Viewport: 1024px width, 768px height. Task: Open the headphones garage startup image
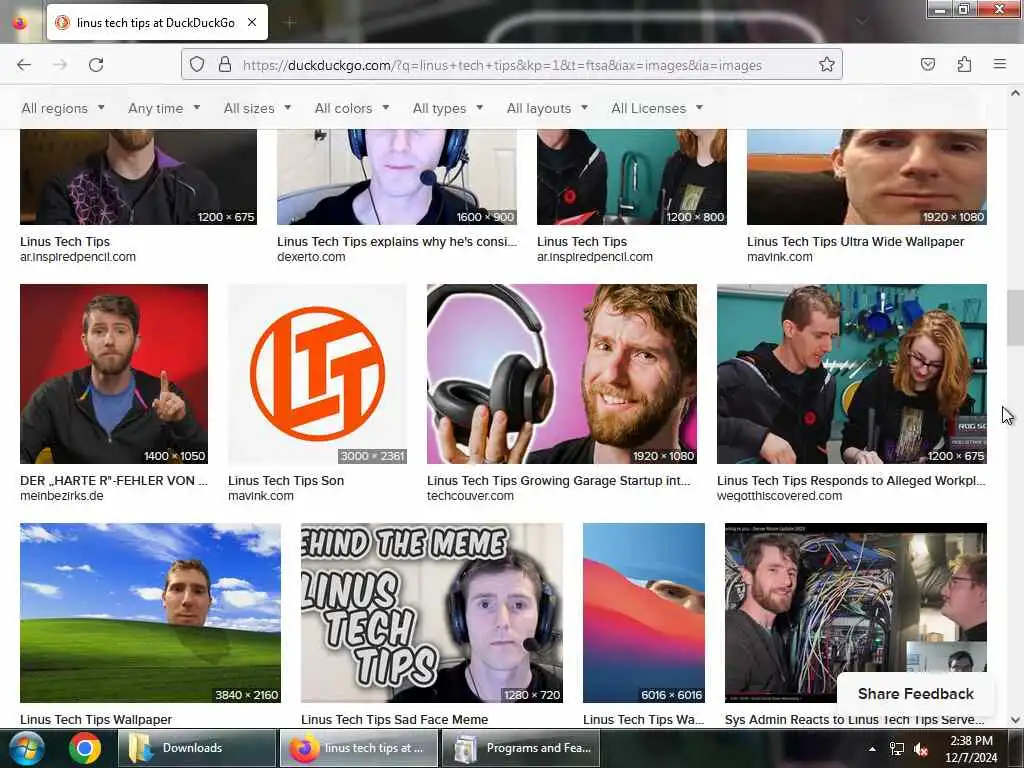[562, 374]
